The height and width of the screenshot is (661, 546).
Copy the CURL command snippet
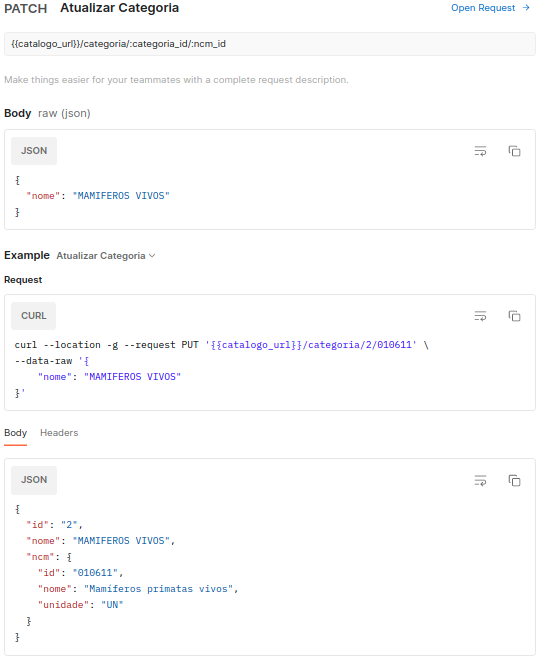pos(514,316)
